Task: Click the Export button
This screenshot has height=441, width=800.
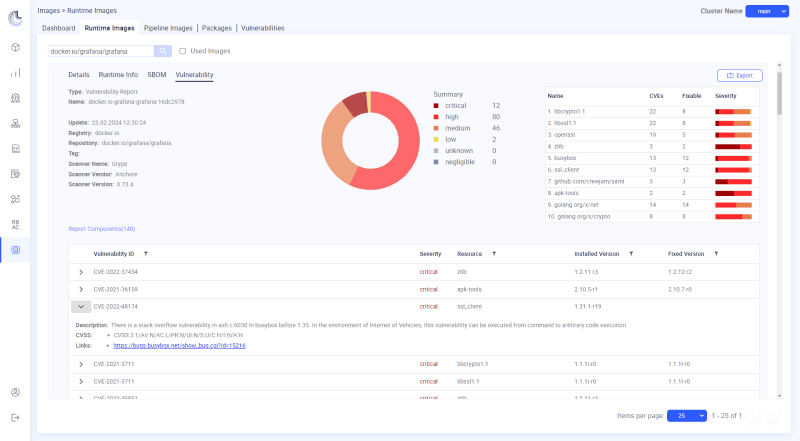Action: click(x=740, y=75)
